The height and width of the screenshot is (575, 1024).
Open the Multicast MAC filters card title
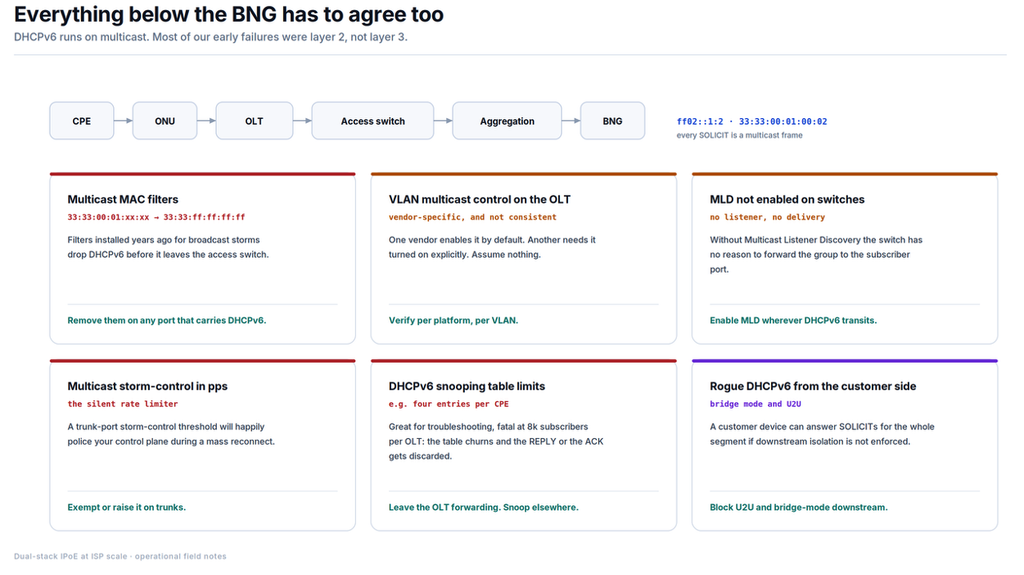click(123, 199)
